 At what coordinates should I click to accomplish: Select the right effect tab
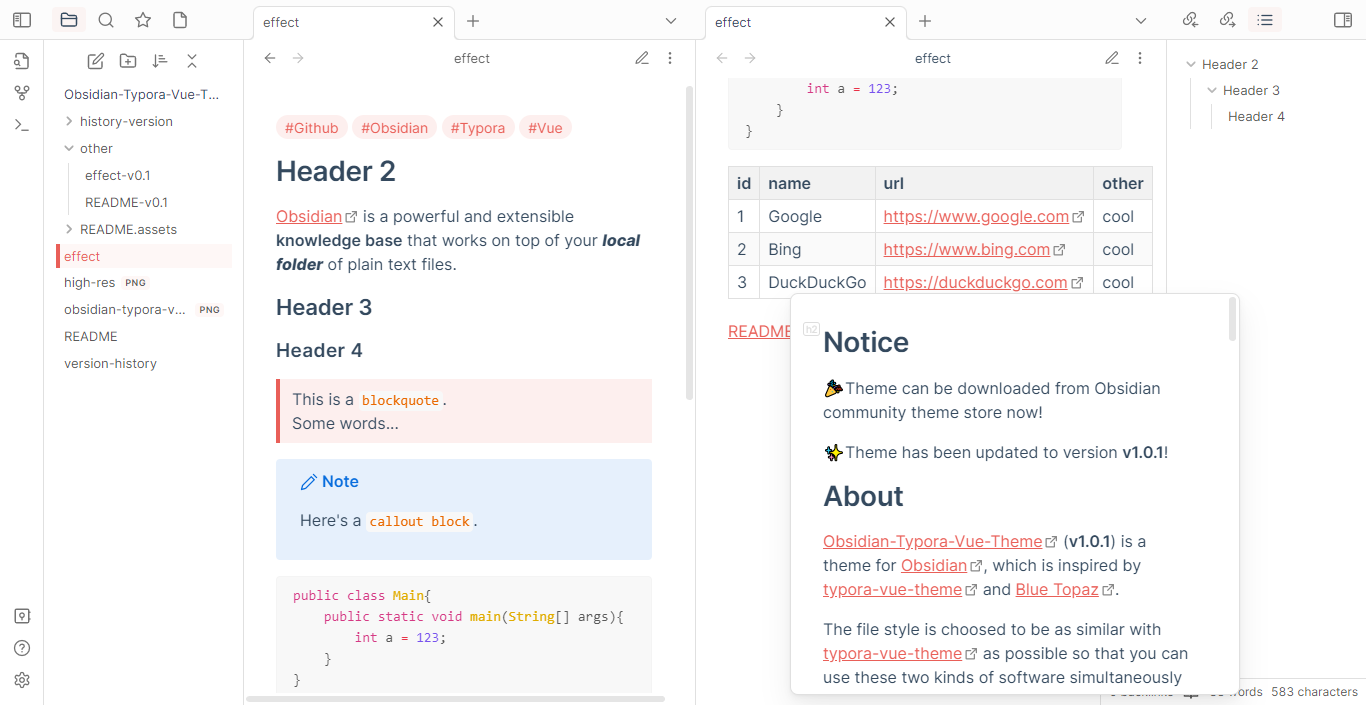click(x=806, y=22)
